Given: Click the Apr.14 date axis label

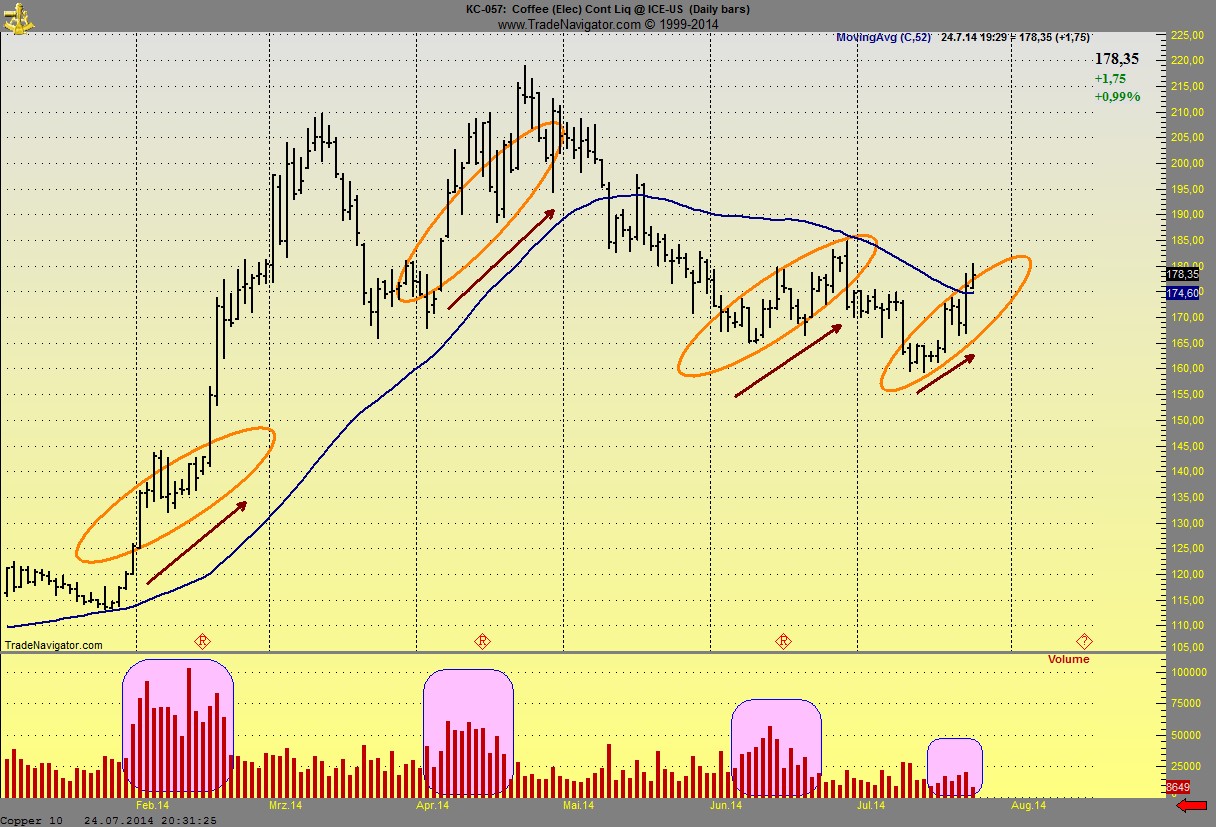Looking at the screenshot, I should tap(431, 805).
